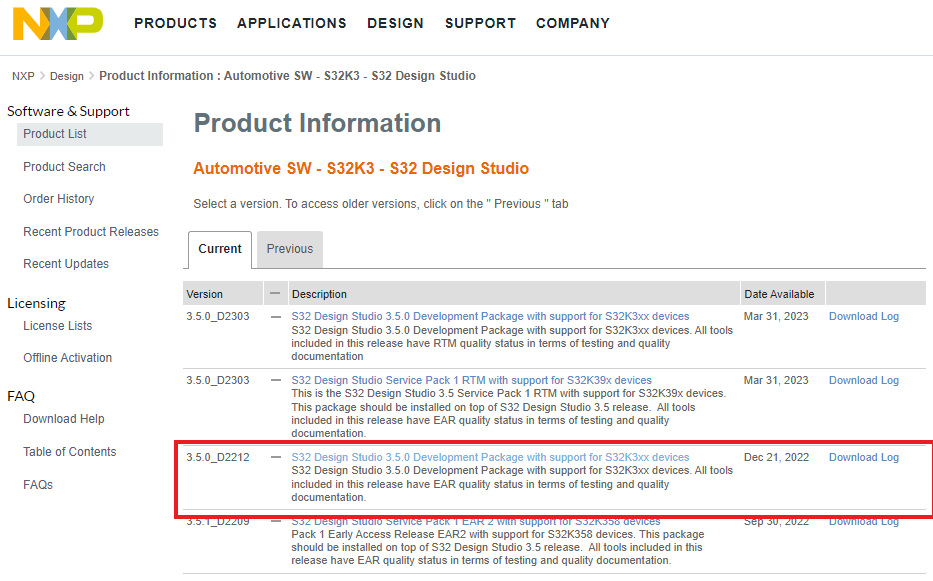The height and width of the screenshot is (581, 933).
Task: Open the Support menu
Action: coord(480,23)
